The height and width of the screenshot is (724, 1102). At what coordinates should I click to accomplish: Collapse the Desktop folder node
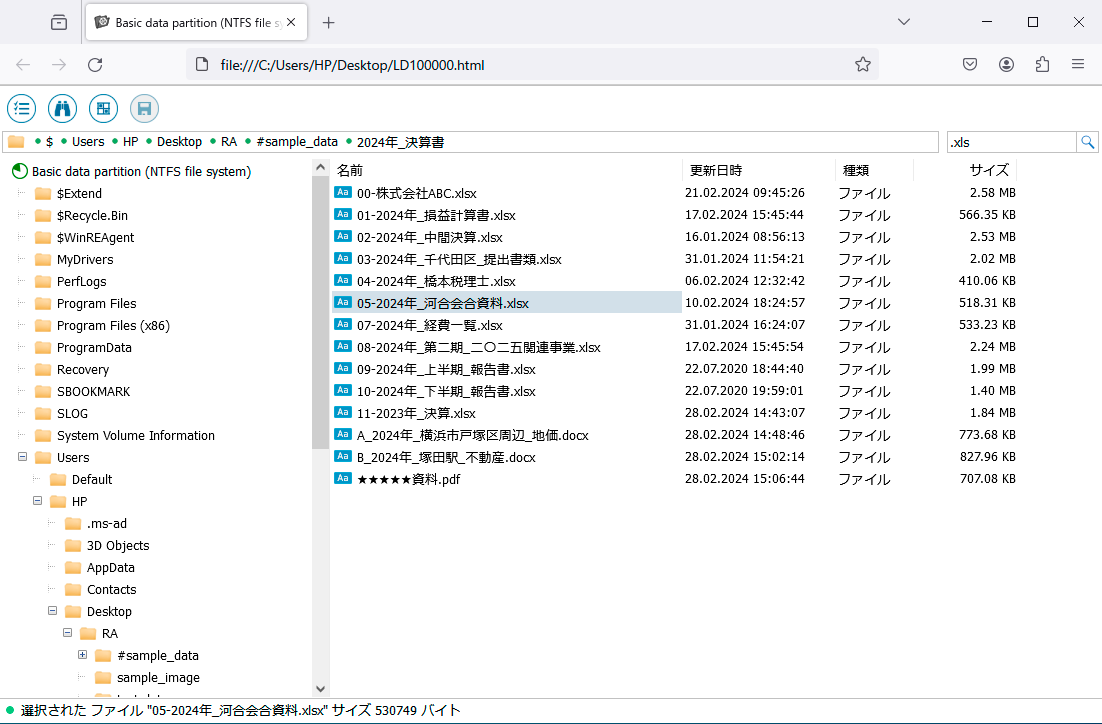tap(53, 611)
